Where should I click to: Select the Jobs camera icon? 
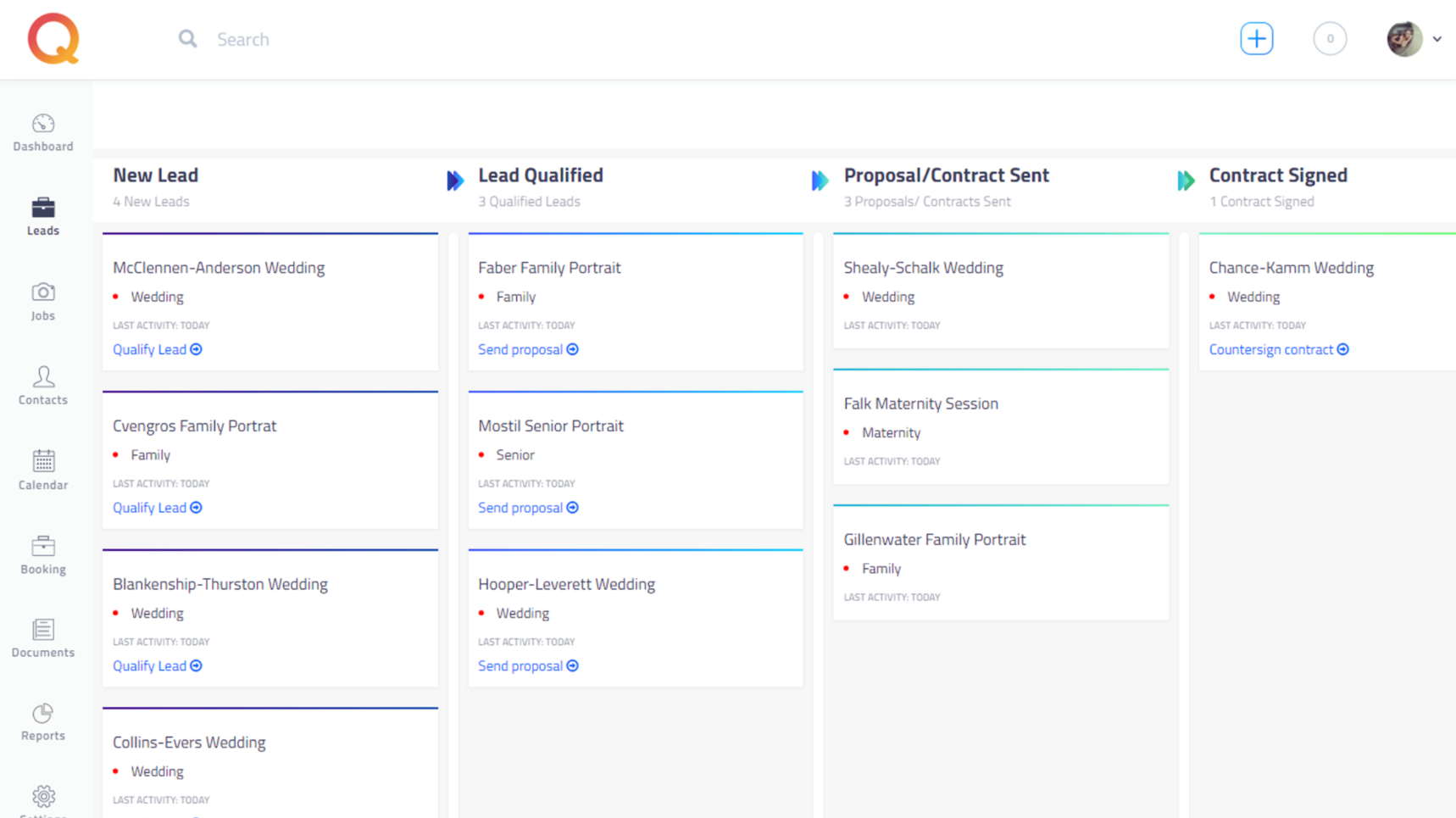click(43, 292)
